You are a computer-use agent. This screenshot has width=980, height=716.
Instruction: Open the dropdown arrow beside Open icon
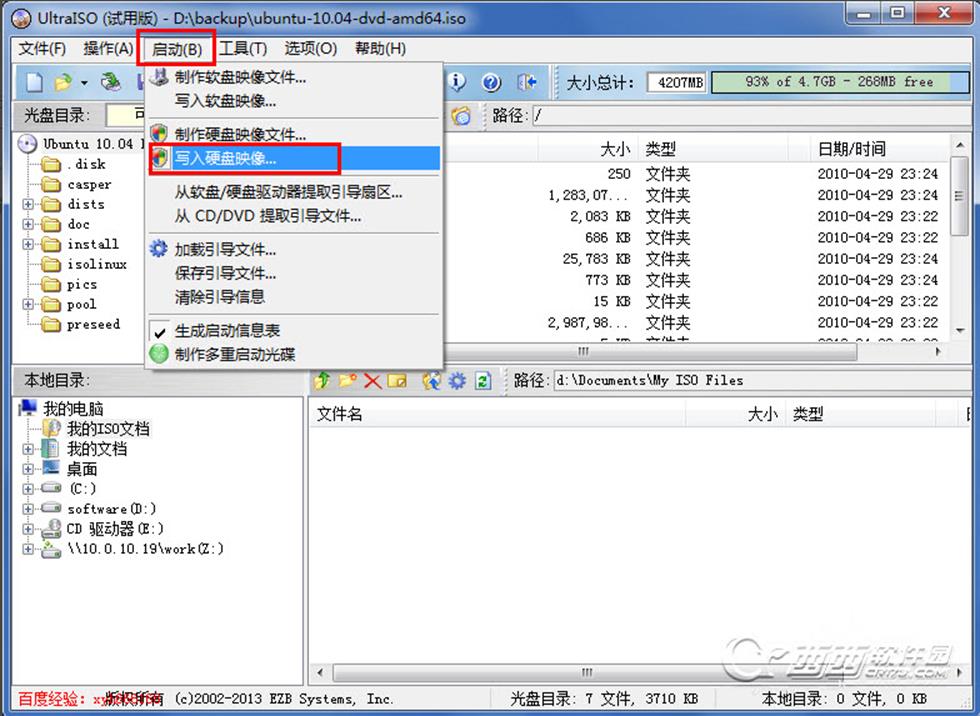point(84,83)
